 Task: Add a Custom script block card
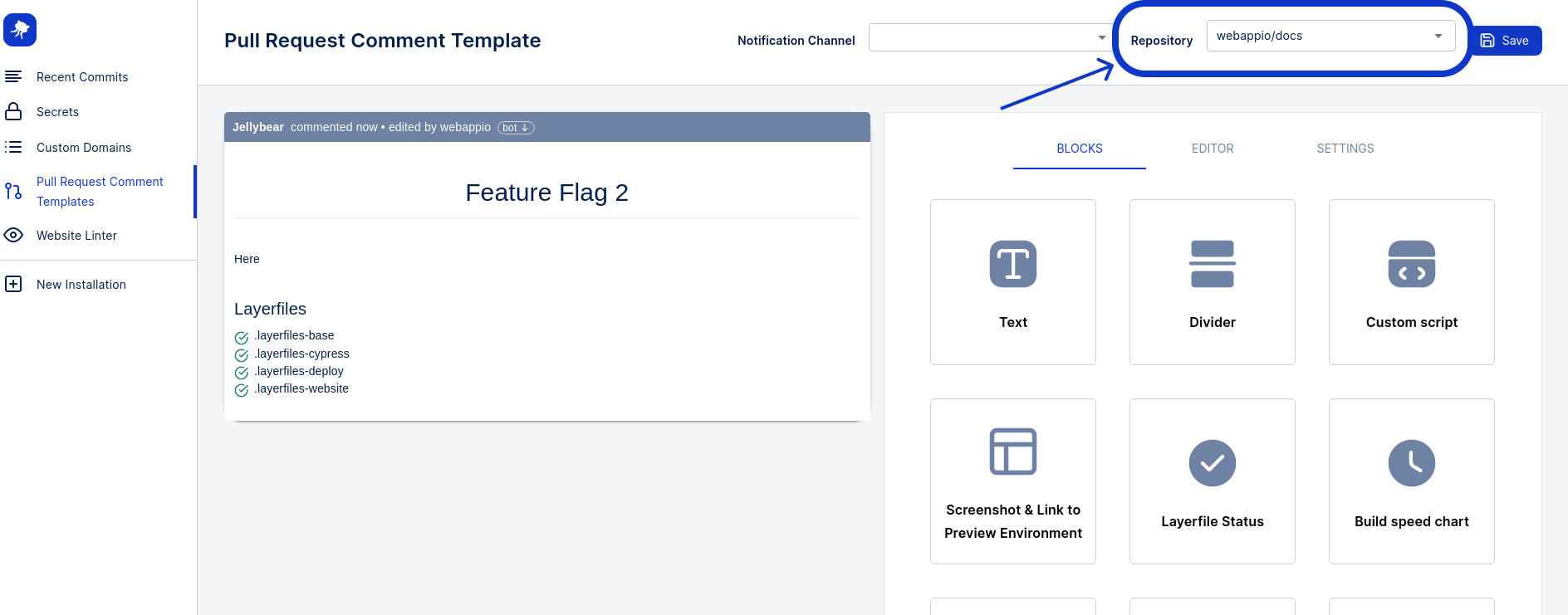coord(1412,282)
